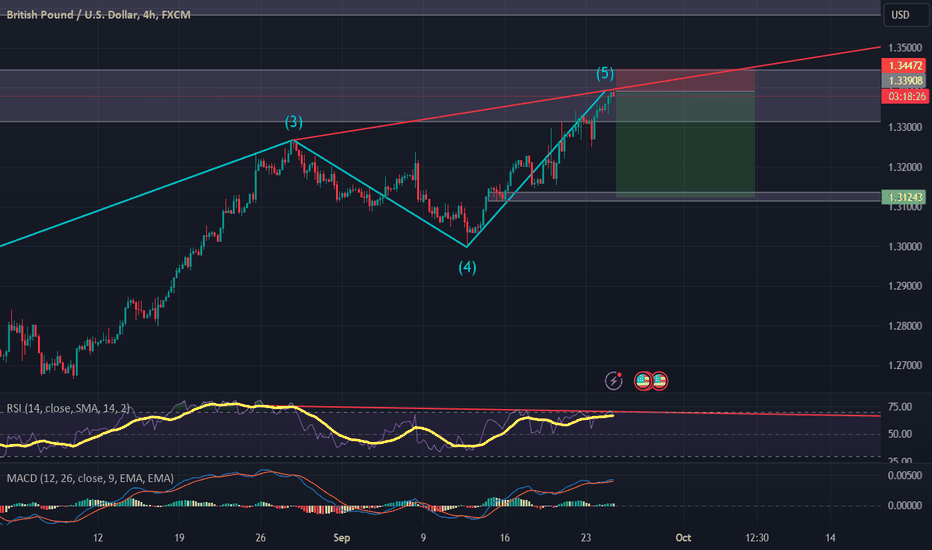932x550 pixels.
Task: Click the 1.27000 price scale label
Action: 905,366
